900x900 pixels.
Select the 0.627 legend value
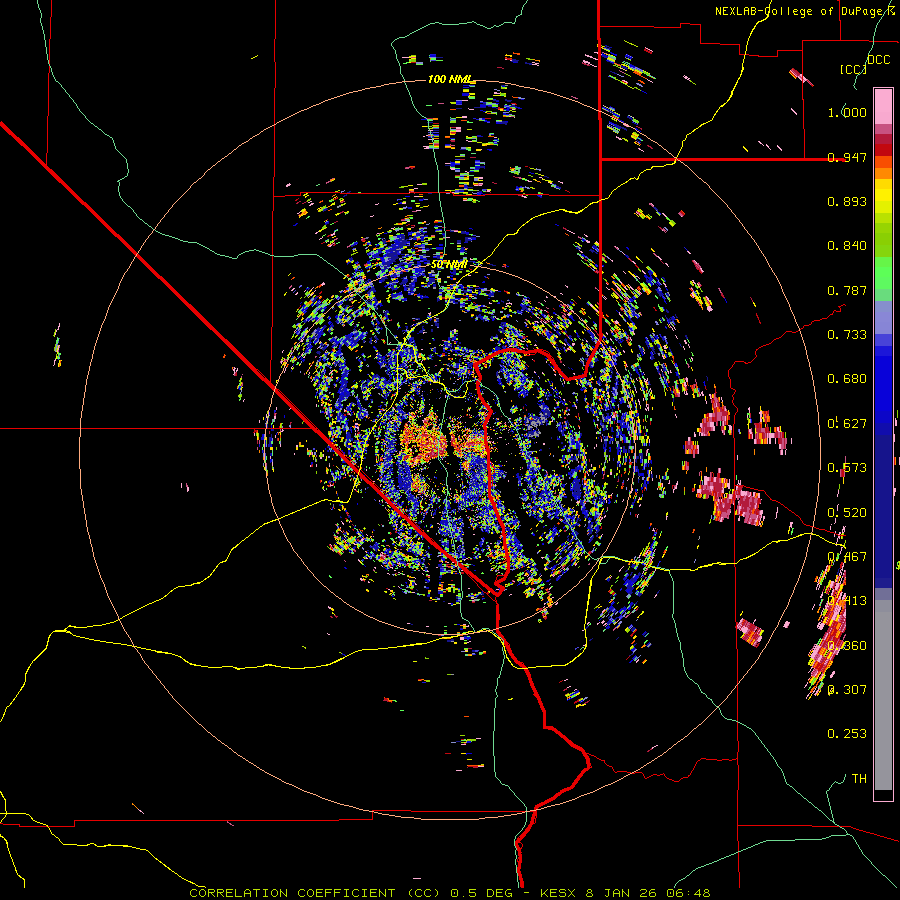coord(847,423)
